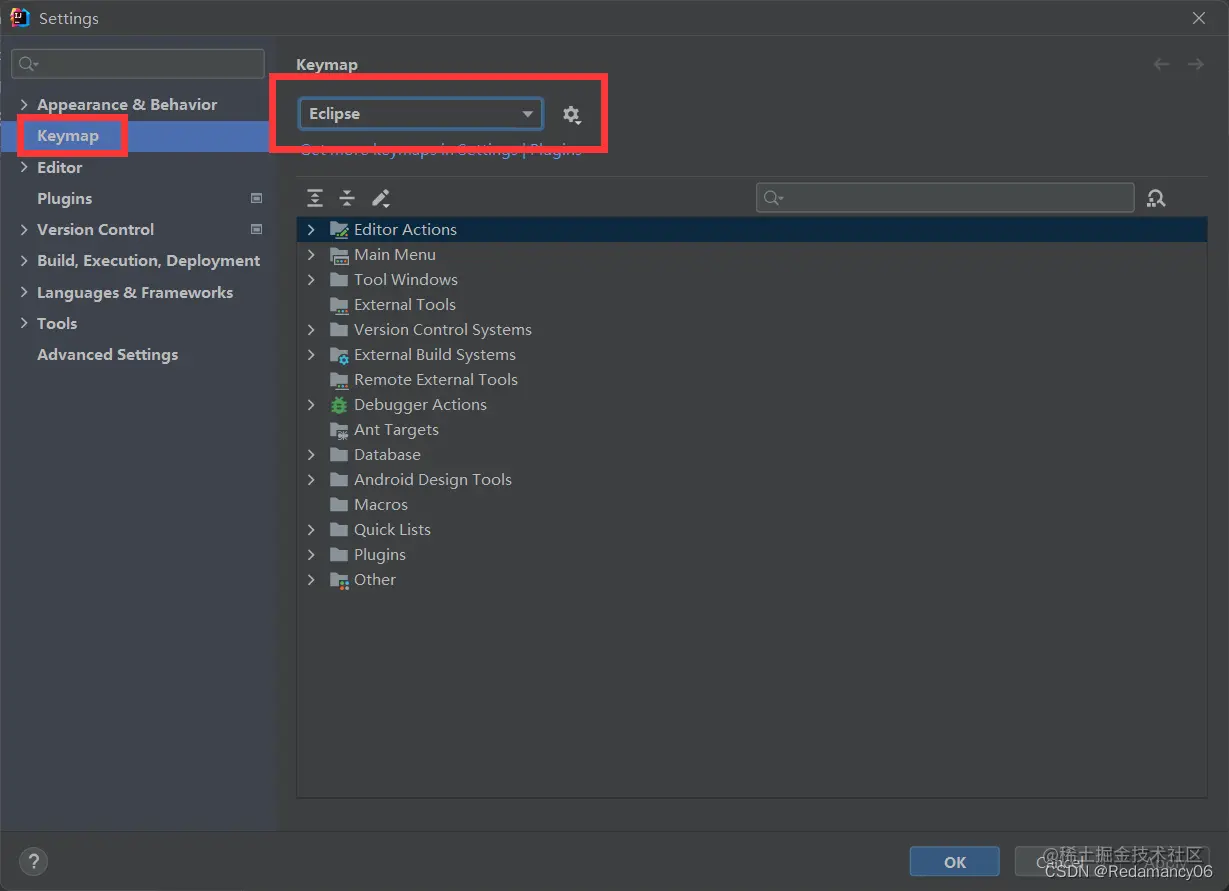Click the Database folder icon
Image resolution: width=1229 pixels, height=891 pixels.
[339, 455]
